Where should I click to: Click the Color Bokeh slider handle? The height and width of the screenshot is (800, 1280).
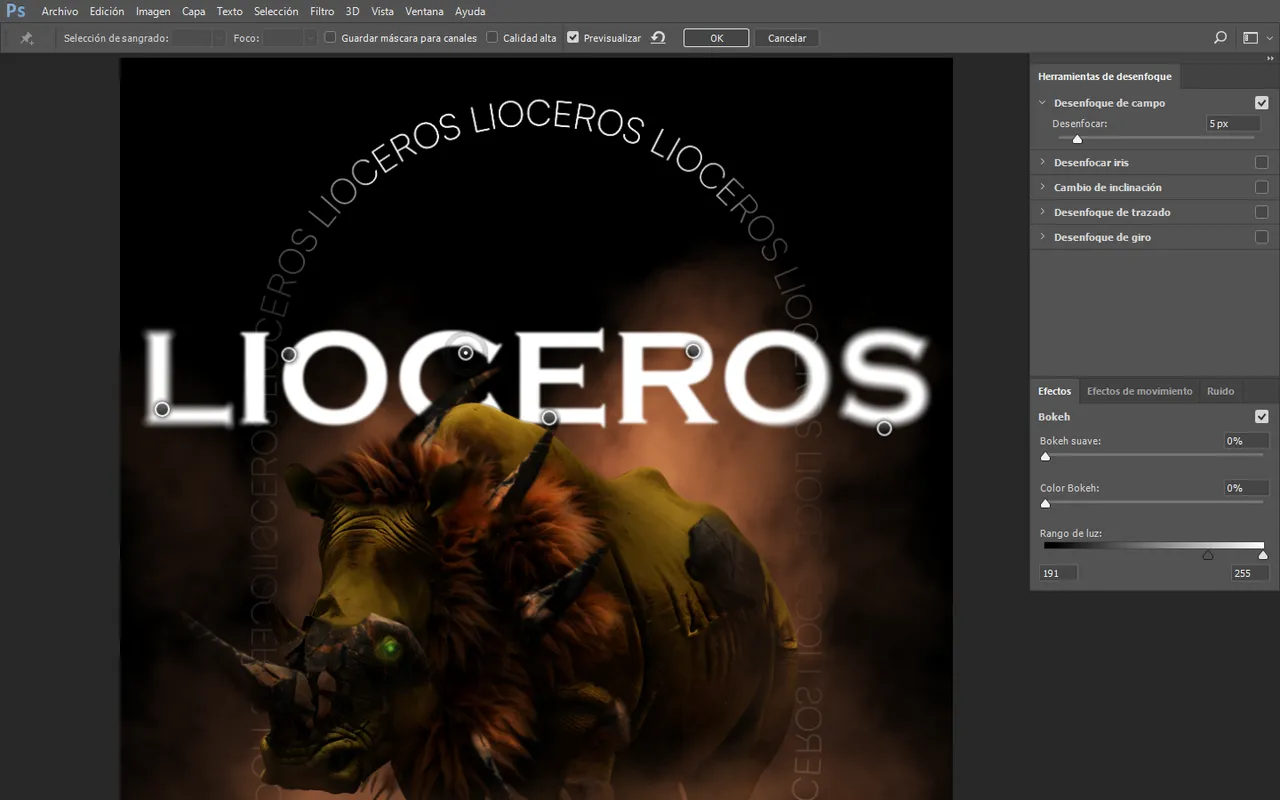[1046, 504]
